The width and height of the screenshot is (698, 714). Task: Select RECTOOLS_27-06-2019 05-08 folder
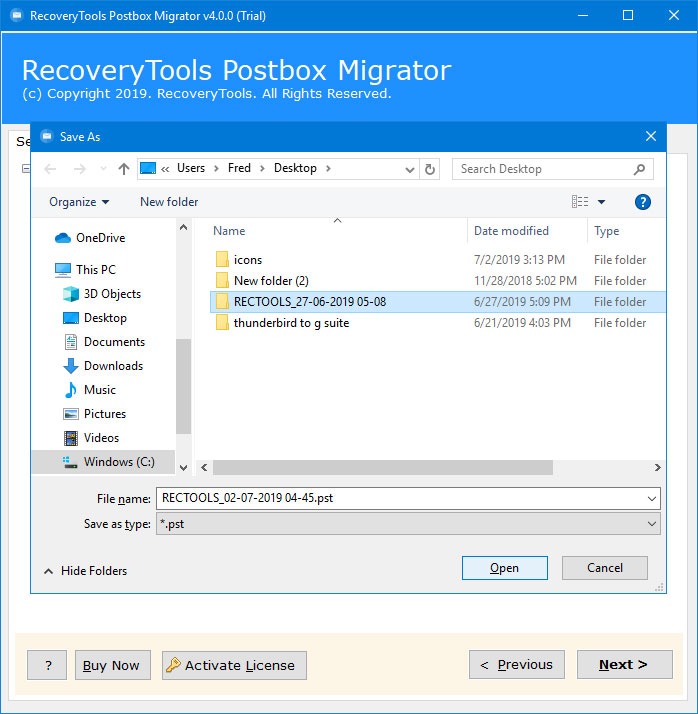437,302
